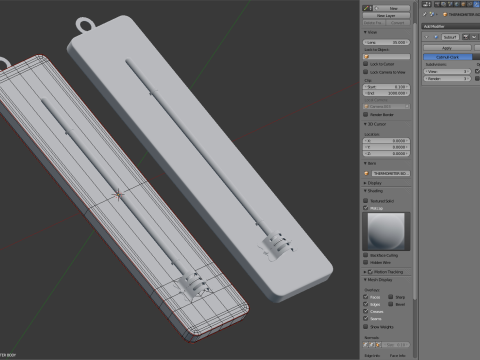480x360 pixels.
Task: Expand the Motion Tracking panel
Action: pyautogui.click(x=365, y=272)
